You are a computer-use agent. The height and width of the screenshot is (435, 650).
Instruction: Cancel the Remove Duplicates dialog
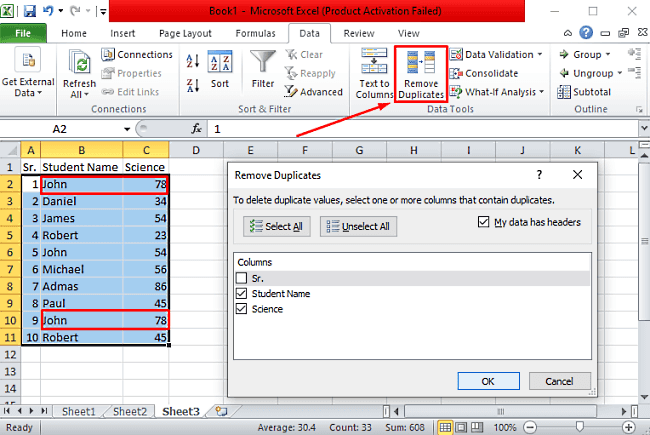pos(560,381)
